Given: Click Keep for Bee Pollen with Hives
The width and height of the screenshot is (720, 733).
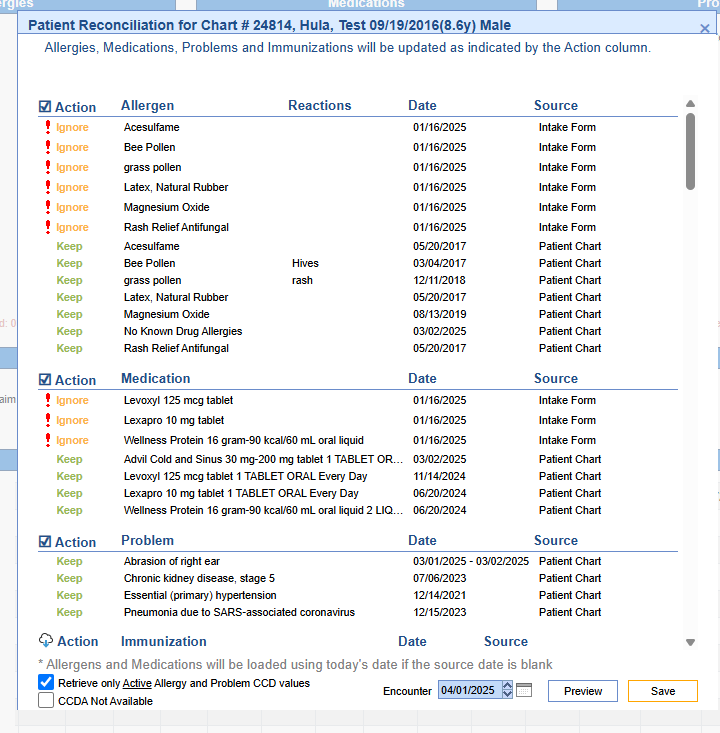Looking at the screenshot, I should point(69,263).
